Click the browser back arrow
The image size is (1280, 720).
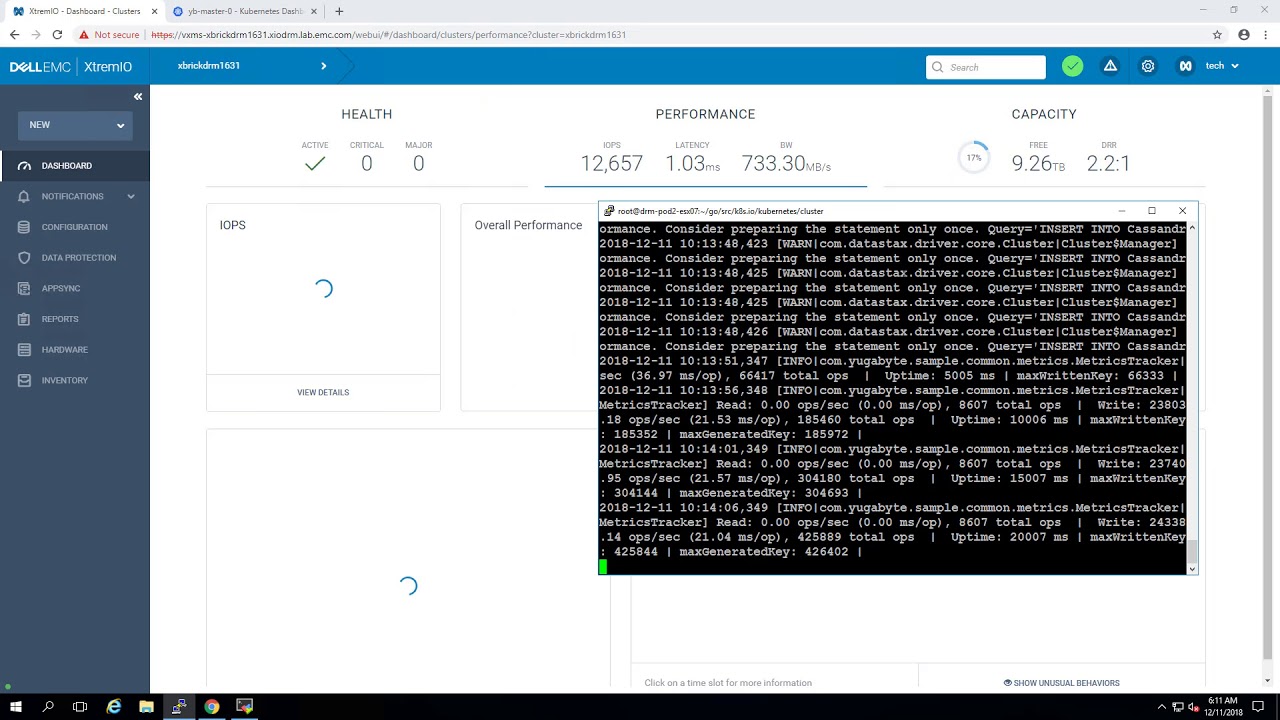[x=14, y=34]
